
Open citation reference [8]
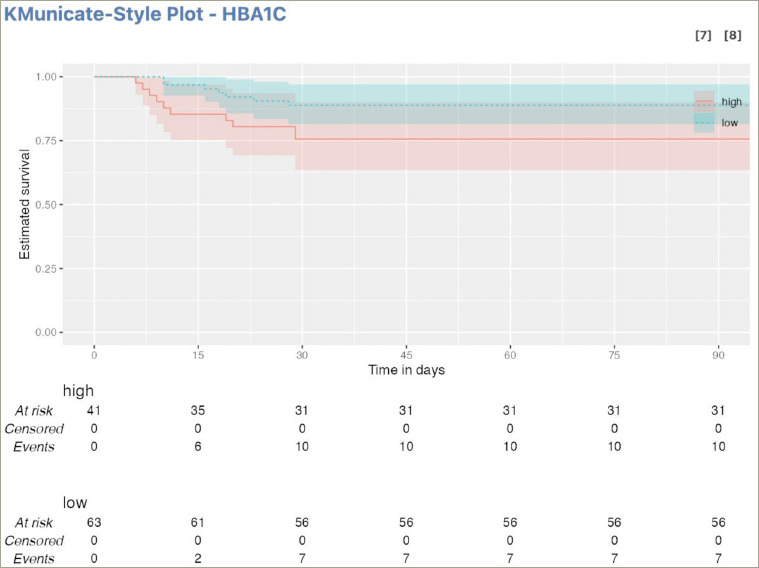click(732, 36)
